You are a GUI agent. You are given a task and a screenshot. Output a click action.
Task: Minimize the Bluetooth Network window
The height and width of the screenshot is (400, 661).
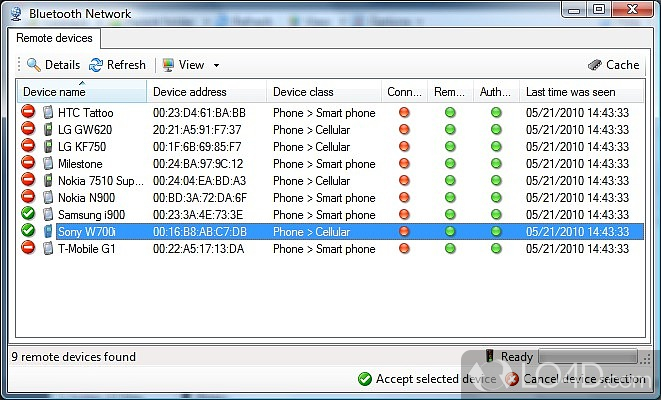coord(576,10)
